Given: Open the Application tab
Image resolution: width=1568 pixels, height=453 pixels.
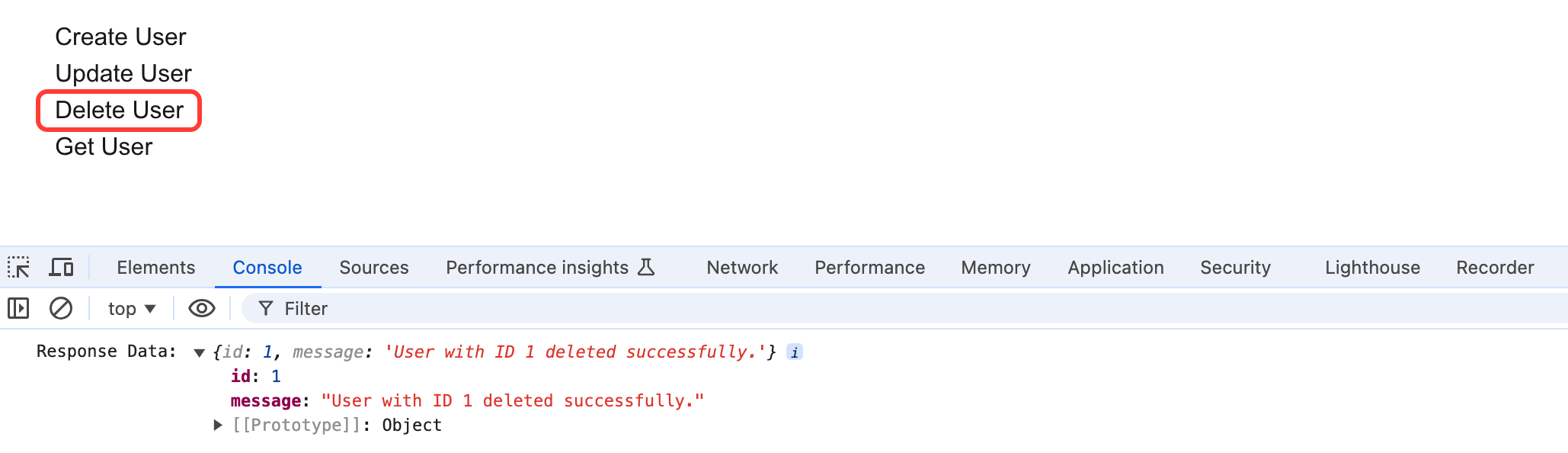Looking at the screenshot, I should (1115, 268).
